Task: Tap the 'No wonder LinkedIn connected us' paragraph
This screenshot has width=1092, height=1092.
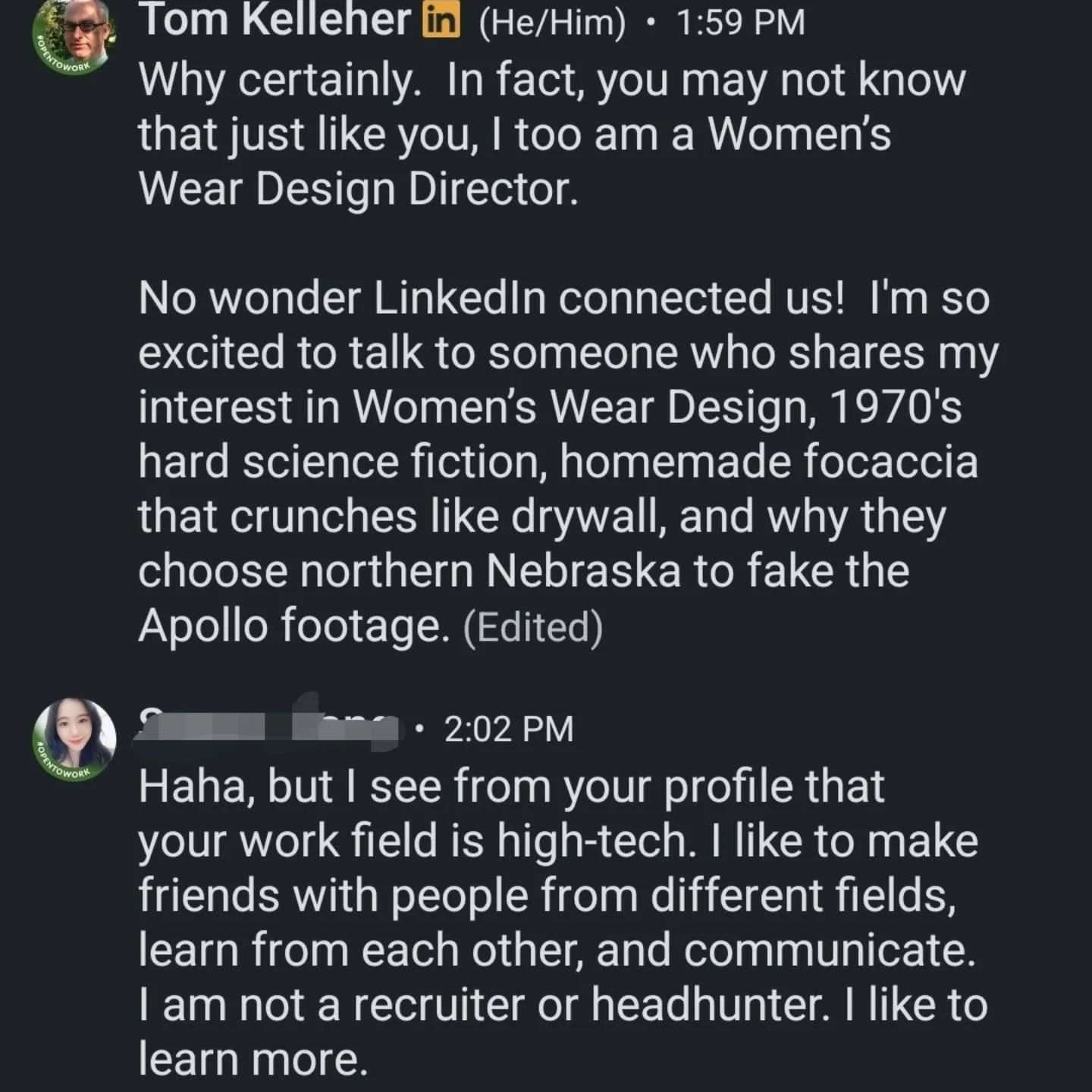Action: point(569,462)
